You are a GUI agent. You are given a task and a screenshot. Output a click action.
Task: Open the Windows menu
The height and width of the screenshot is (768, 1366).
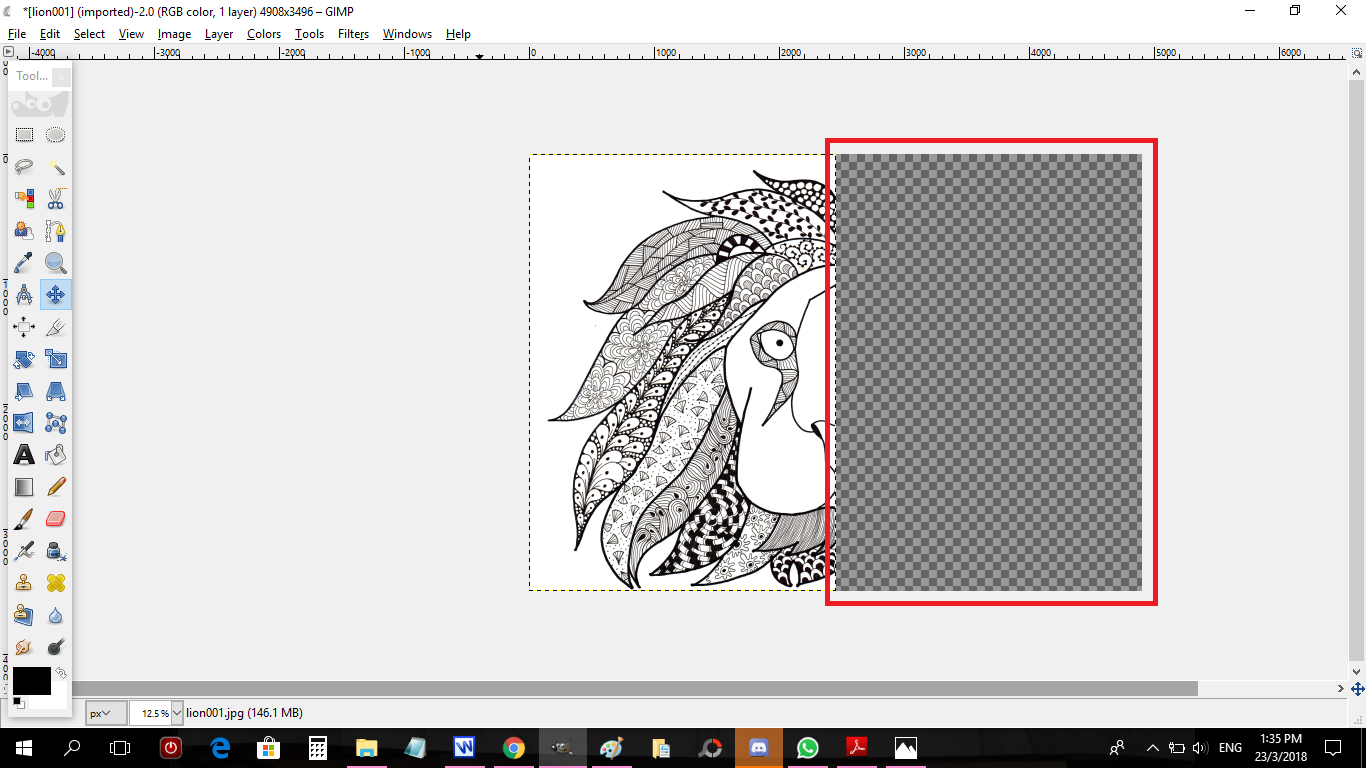click(407, 33)
